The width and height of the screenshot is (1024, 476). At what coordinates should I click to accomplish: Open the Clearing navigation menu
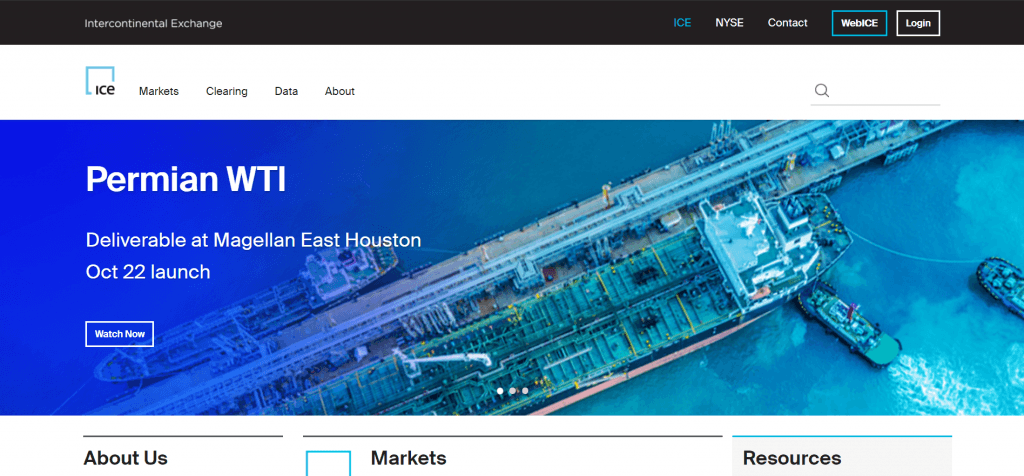[x=227, y=91]
